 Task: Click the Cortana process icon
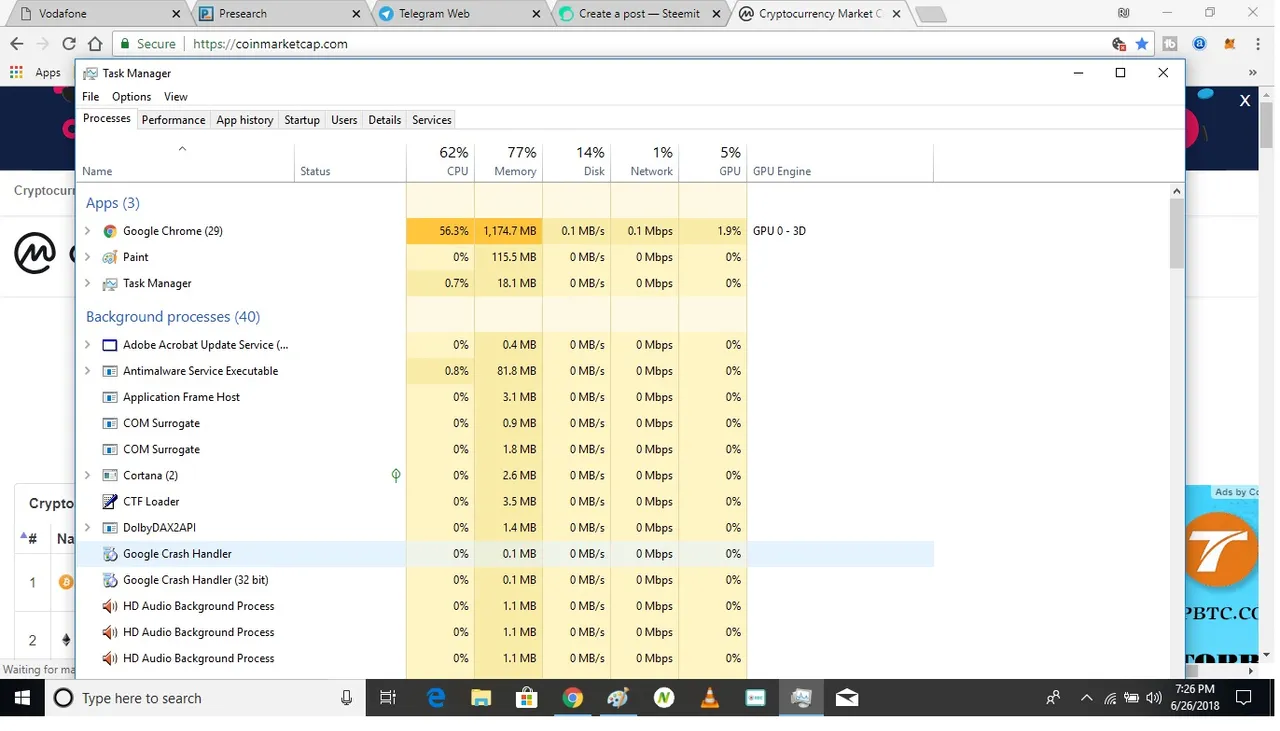pyautogui.click(x=110, y=475)
